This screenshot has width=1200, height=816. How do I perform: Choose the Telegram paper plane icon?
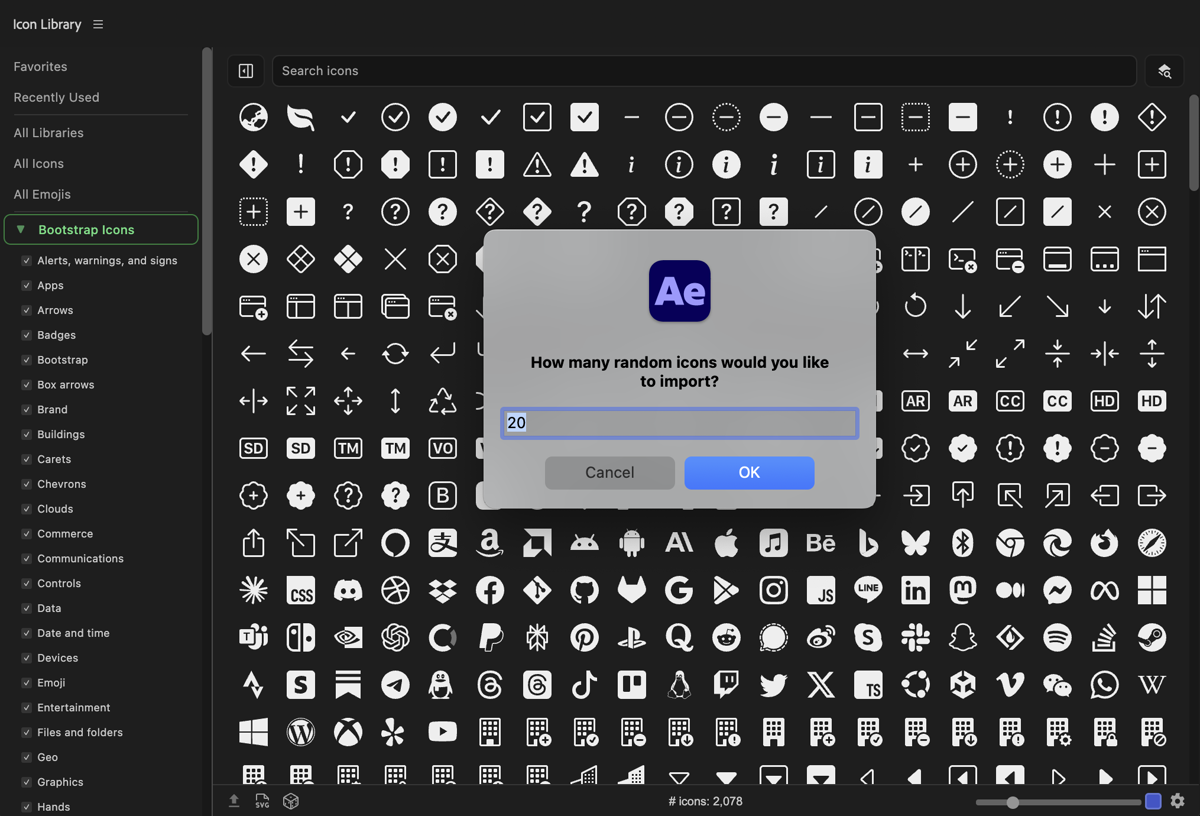coord(395,685)
